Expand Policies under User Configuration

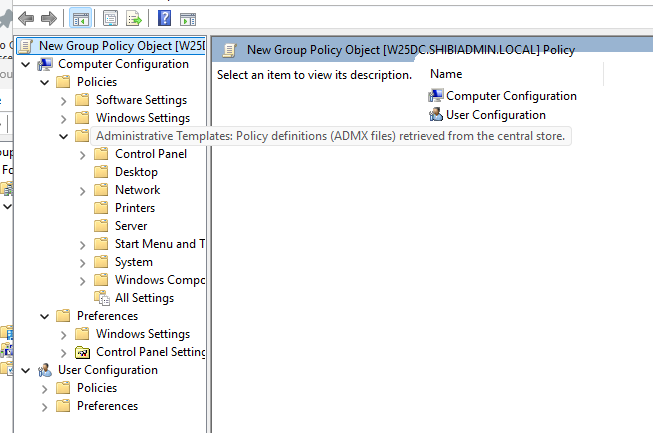[45, 389]
